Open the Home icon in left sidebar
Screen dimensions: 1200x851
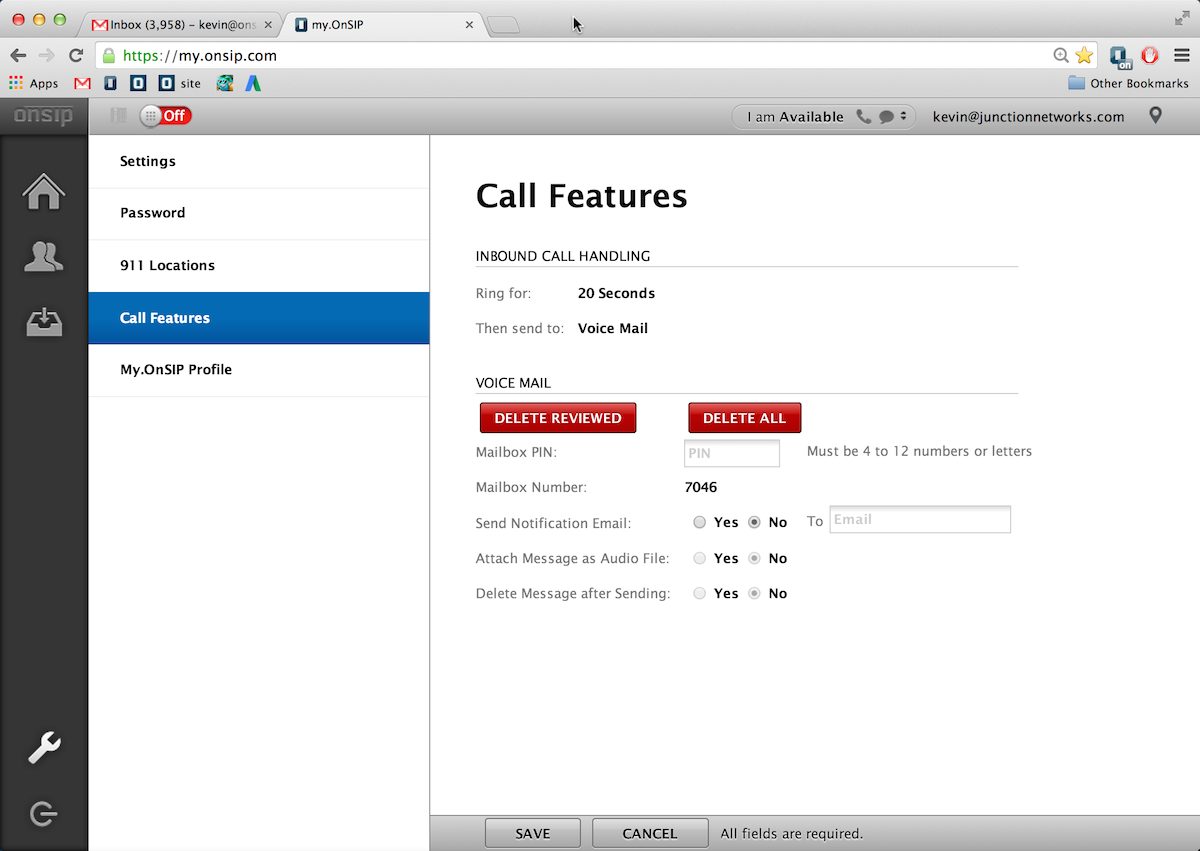coord(44,192)
